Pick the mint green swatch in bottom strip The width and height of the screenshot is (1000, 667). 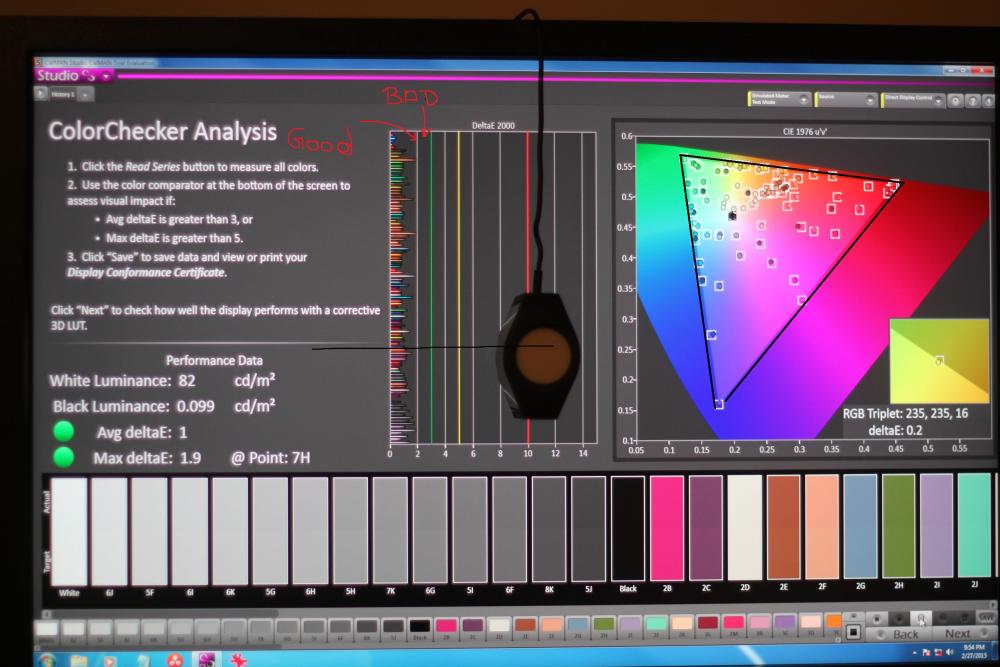tap(657, 625)
